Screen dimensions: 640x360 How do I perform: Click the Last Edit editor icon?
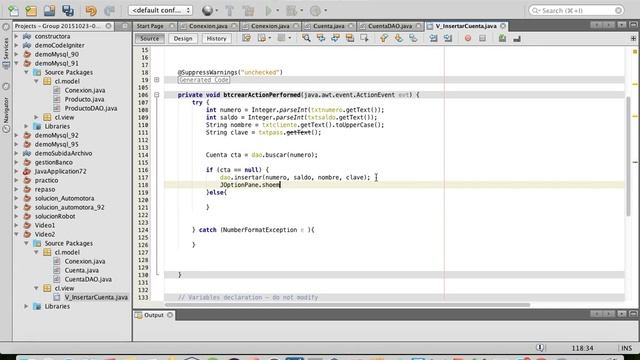pyautogui.click(x=246, y=38)
